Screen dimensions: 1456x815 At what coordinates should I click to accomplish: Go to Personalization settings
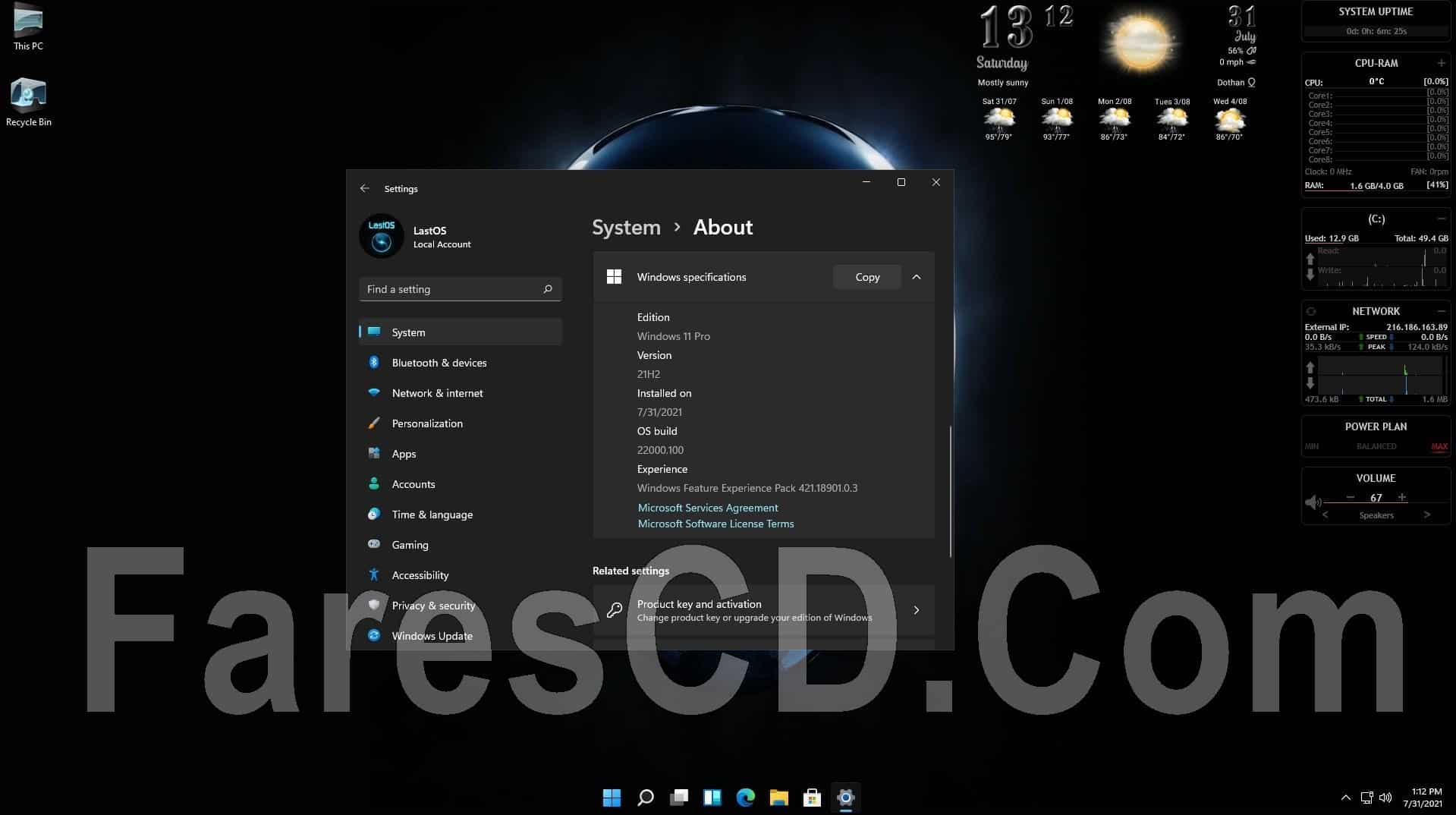(460, 423)
